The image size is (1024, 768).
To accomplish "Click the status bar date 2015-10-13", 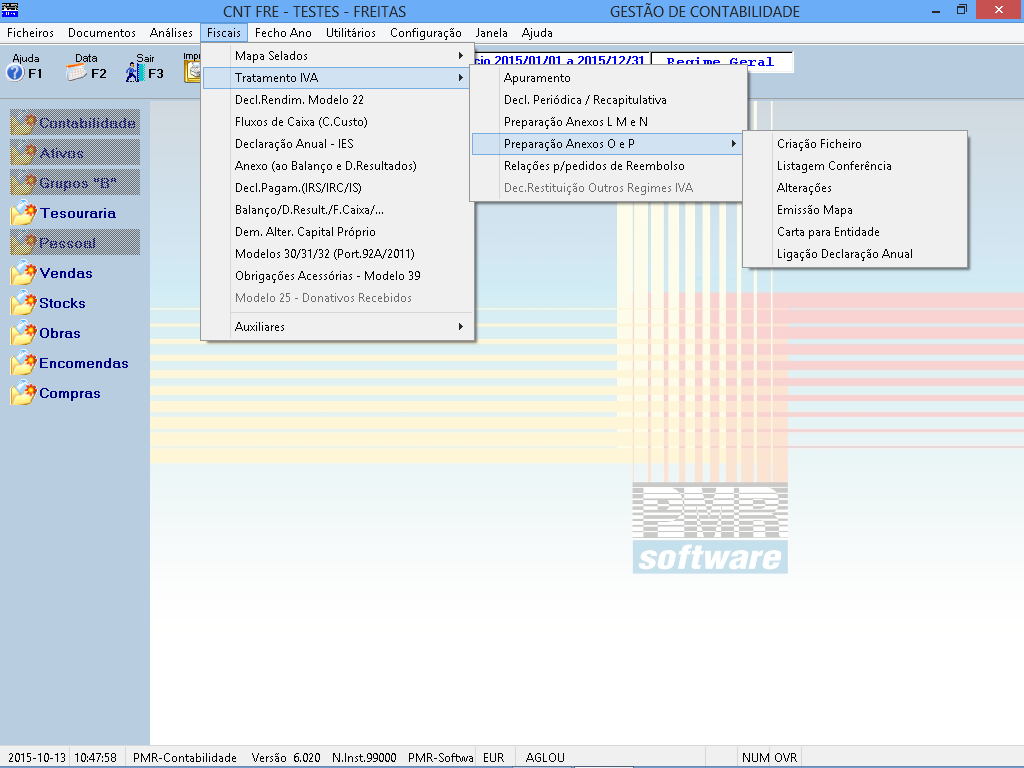I will tap(37, 758).
